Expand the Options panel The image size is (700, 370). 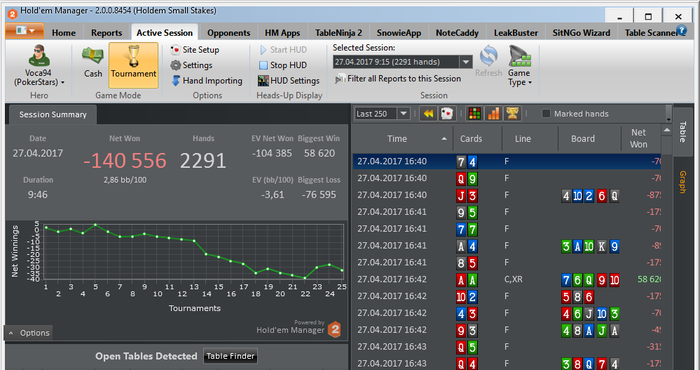[x=29, y=333]
